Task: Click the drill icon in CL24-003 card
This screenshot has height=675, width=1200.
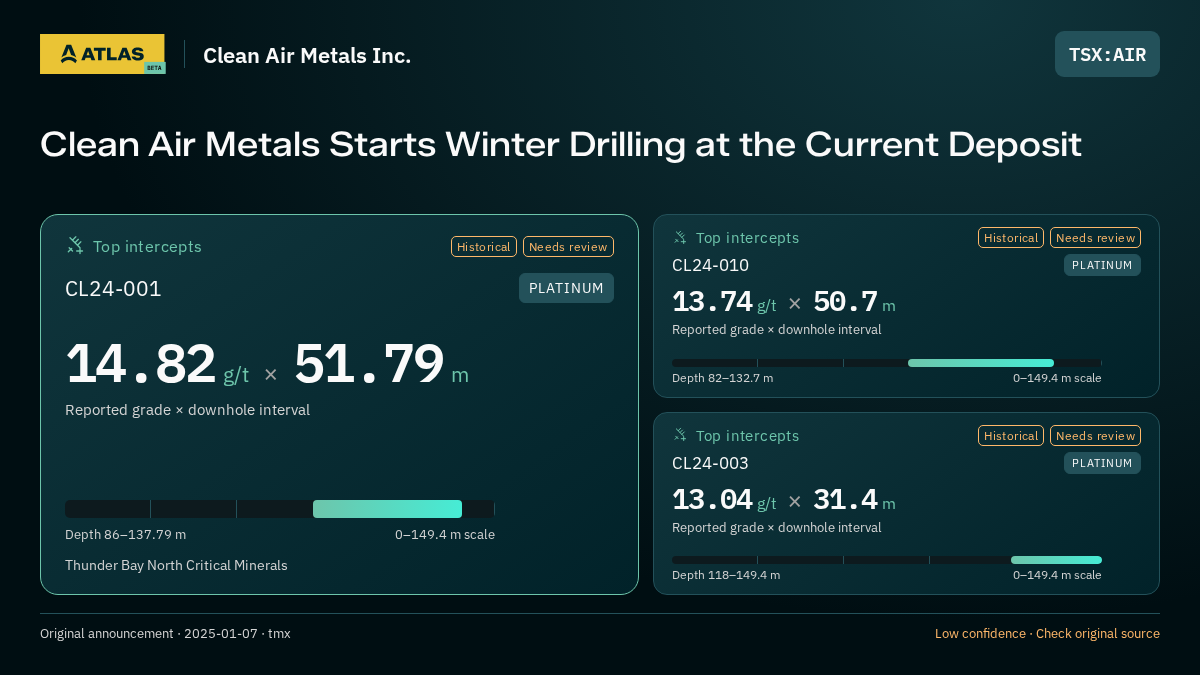Action: (680, 435)
